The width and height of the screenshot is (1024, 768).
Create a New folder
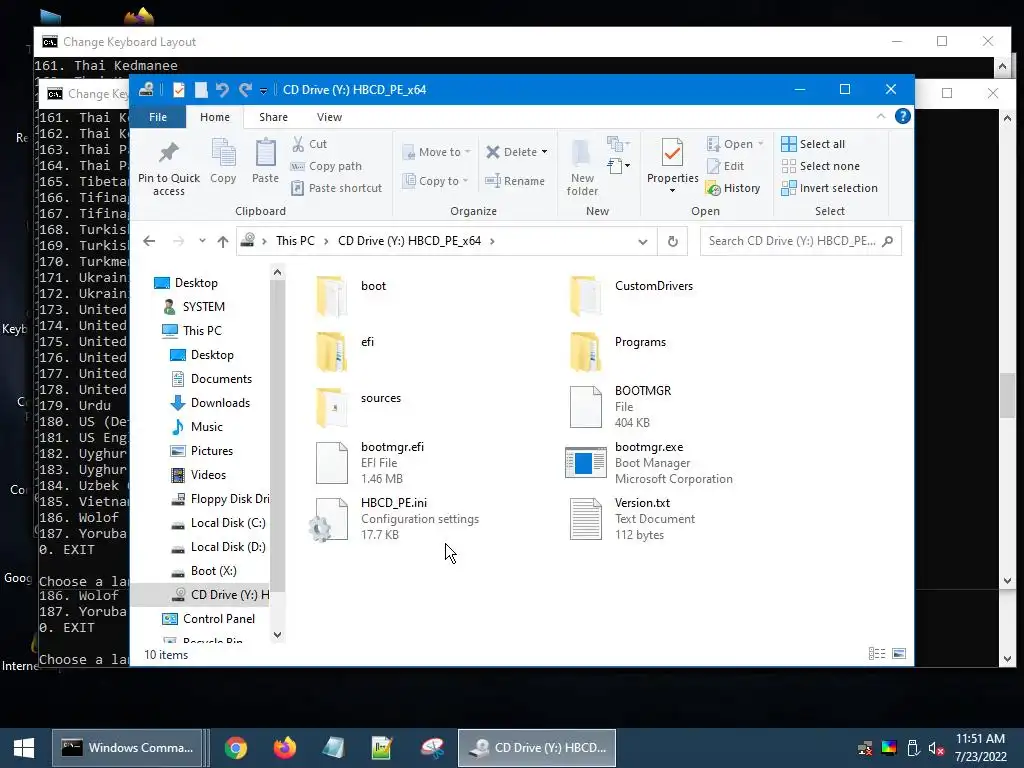click(582, 167)
